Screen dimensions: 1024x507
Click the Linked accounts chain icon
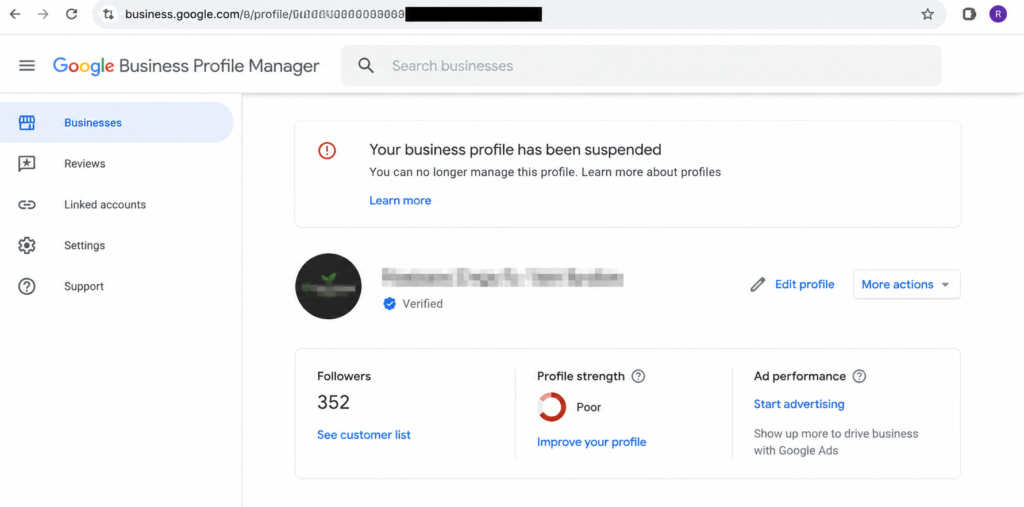pyautogui.click(x=27, y=204)
